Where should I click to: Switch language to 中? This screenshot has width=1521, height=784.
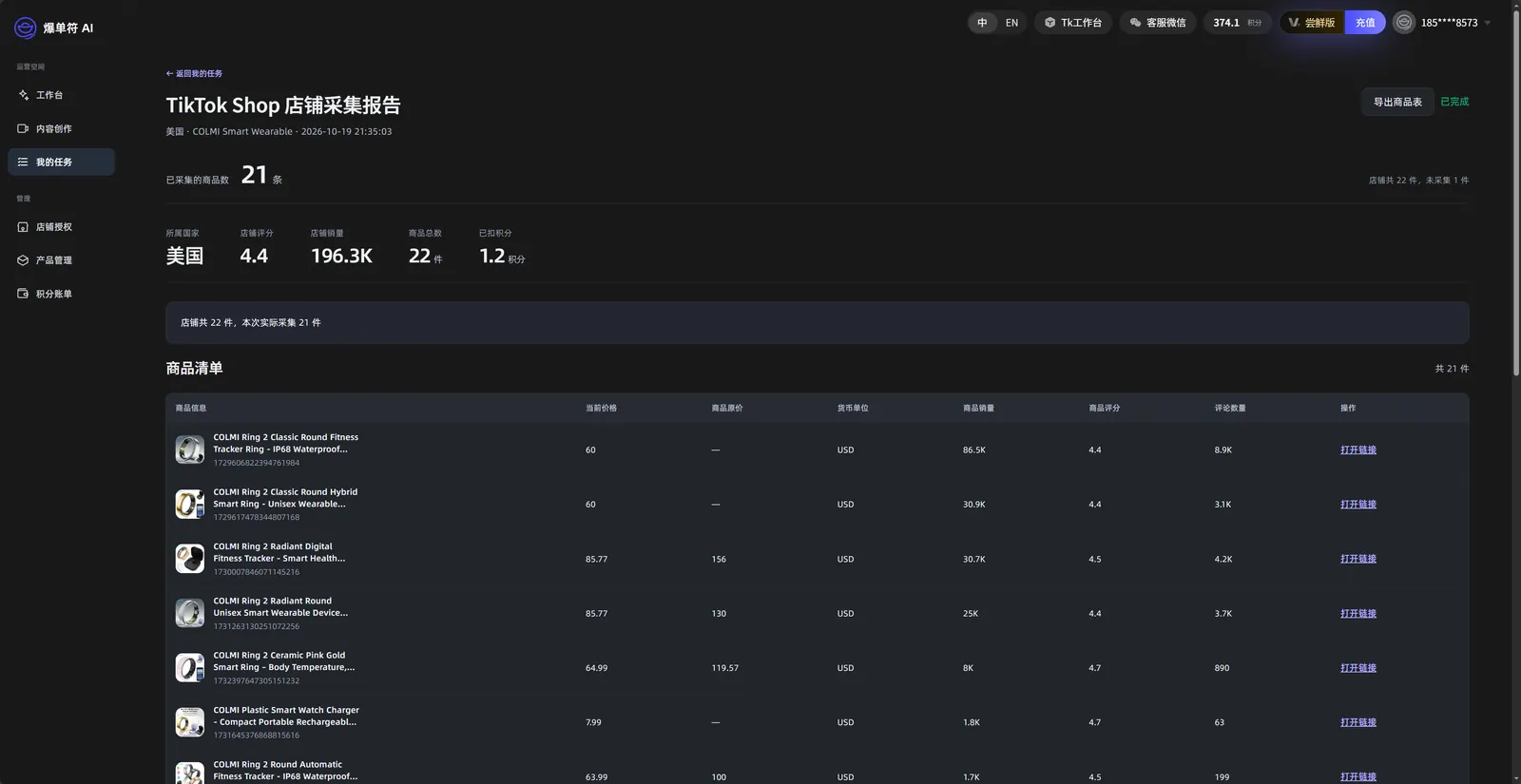tap(982, 23)
